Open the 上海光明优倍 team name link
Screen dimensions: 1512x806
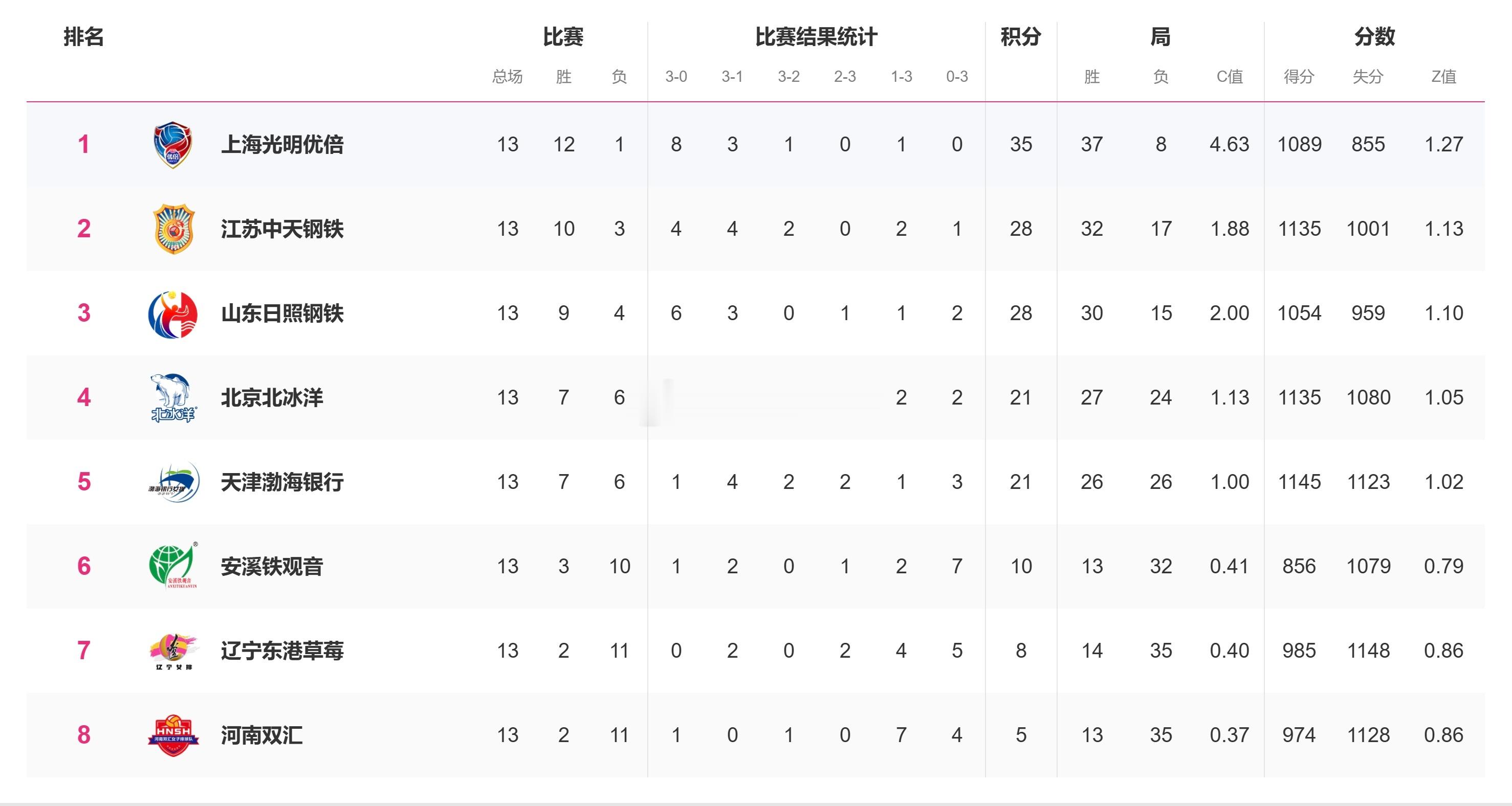click(x=282, y=145)
